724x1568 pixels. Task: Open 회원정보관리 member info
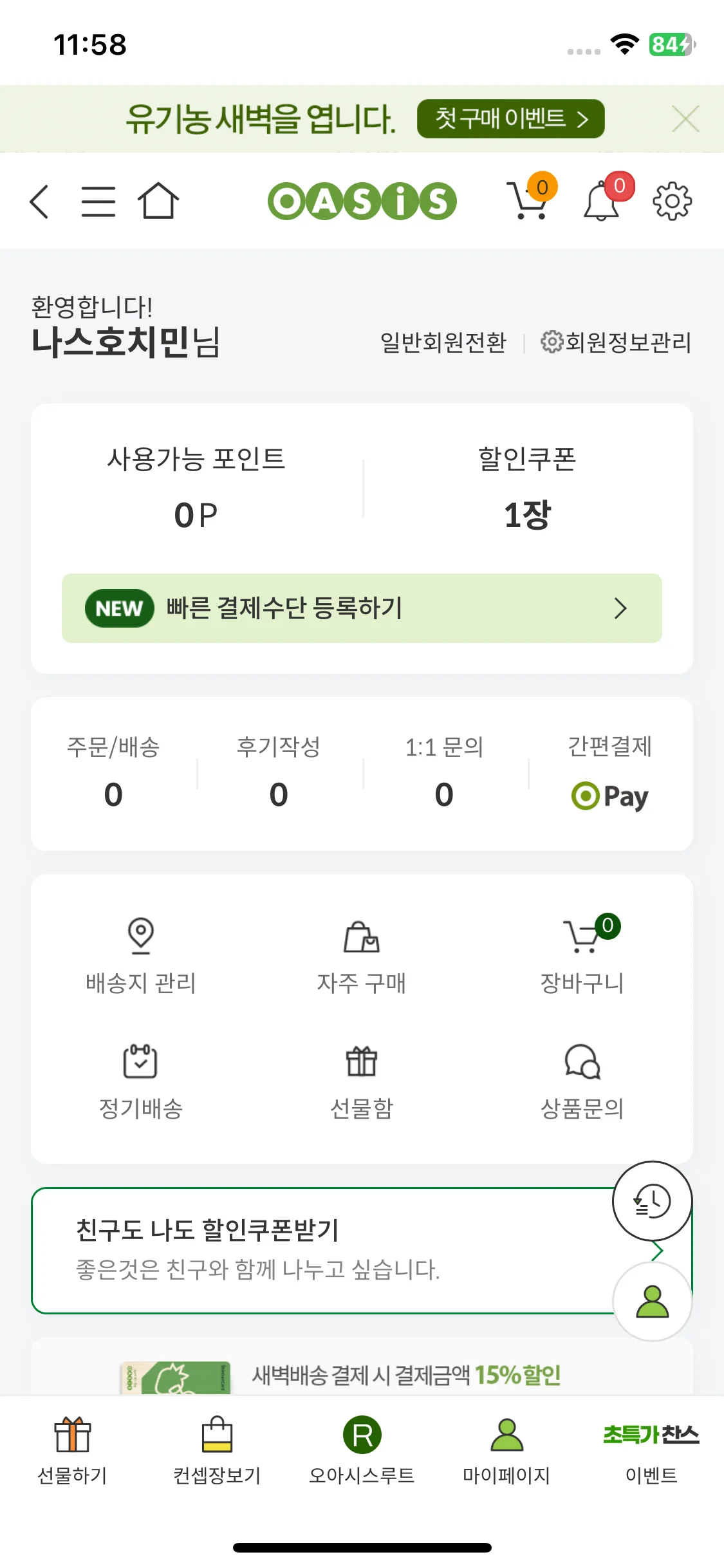[617, 342]
